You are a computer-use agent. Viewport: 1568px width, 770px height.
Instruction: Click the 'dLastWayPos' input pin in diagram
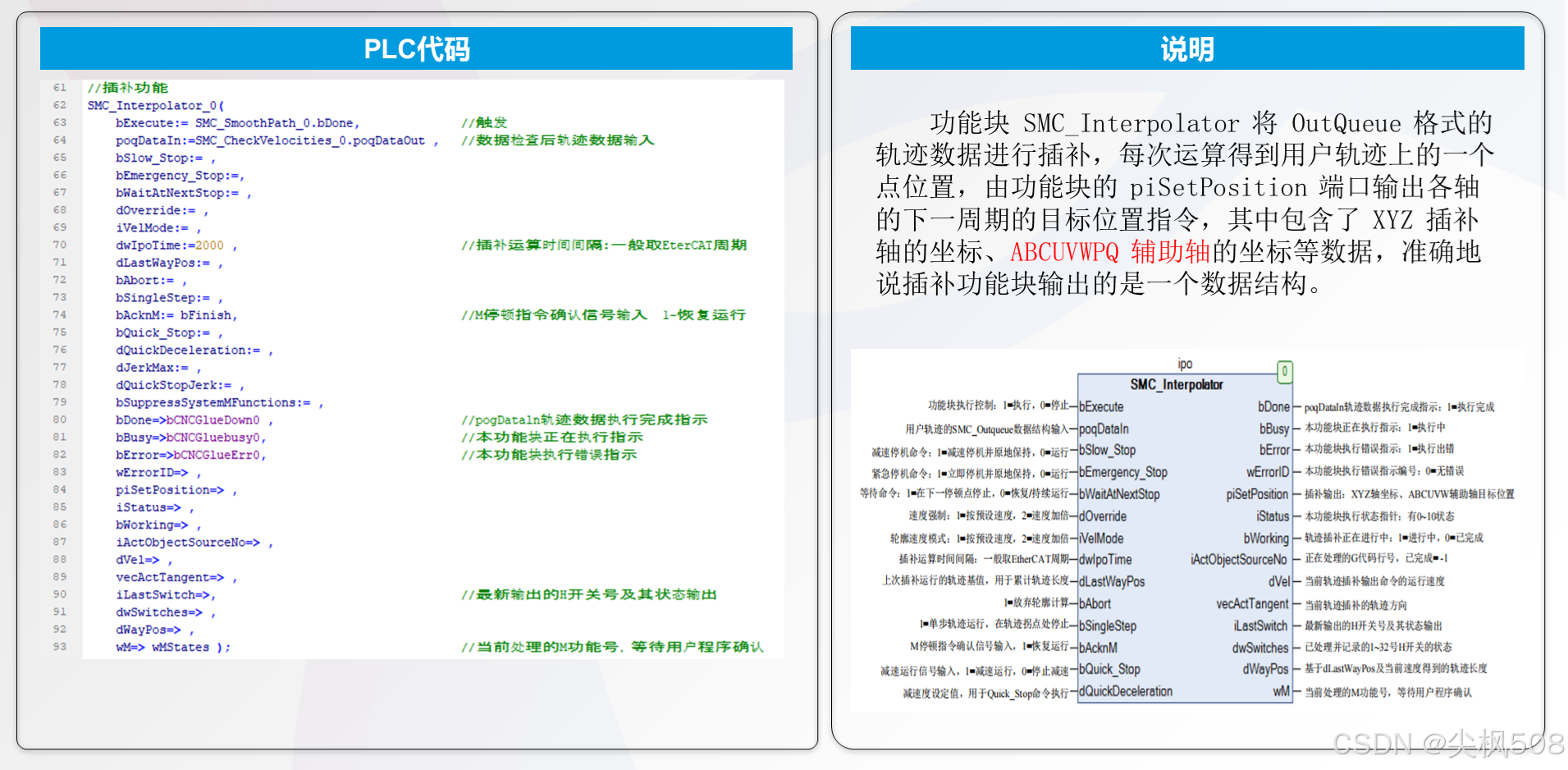[1112, 581]
